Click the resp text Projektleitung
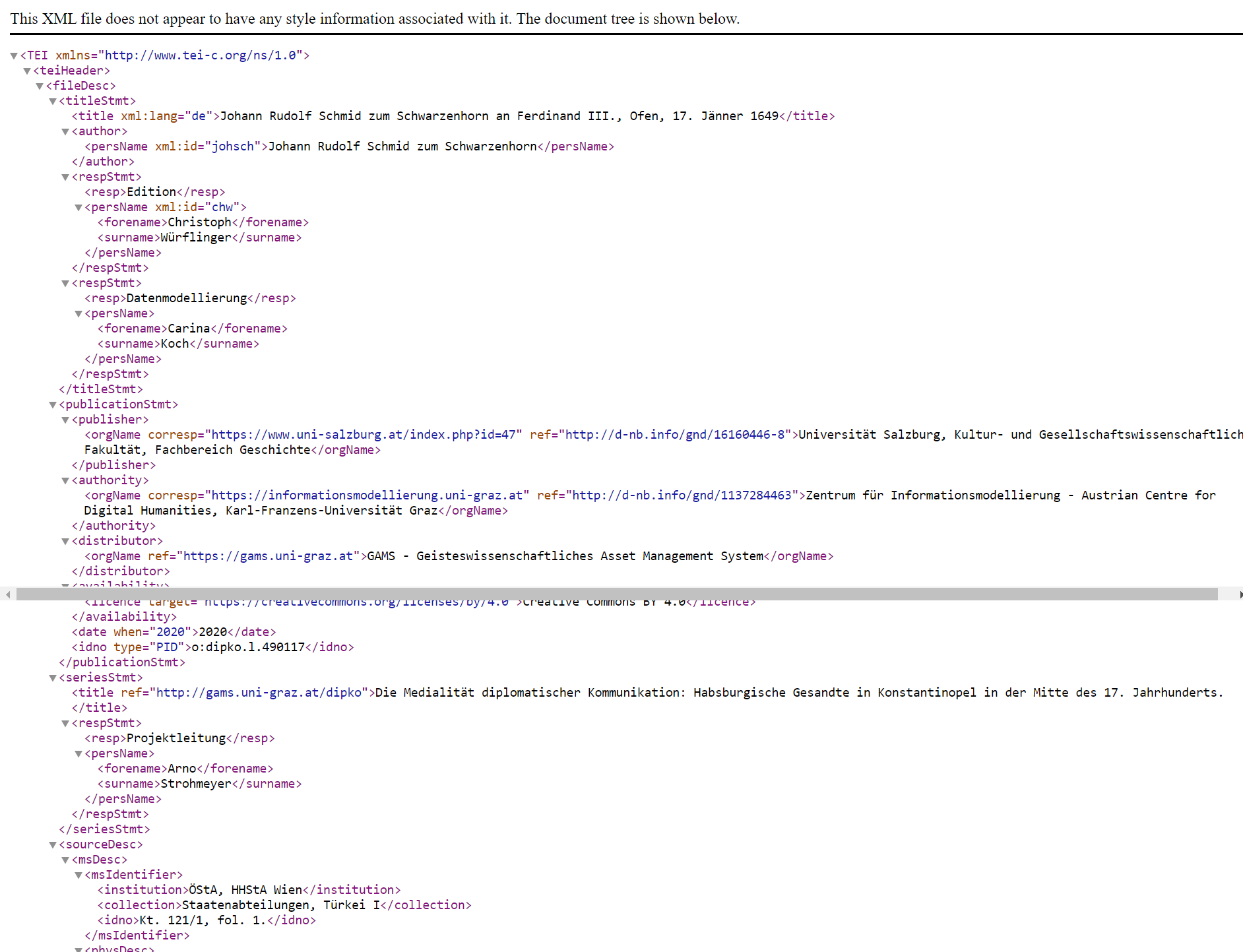Image resolution: width=1243 pixels, height=952 pixels. [x=176, y=738]
